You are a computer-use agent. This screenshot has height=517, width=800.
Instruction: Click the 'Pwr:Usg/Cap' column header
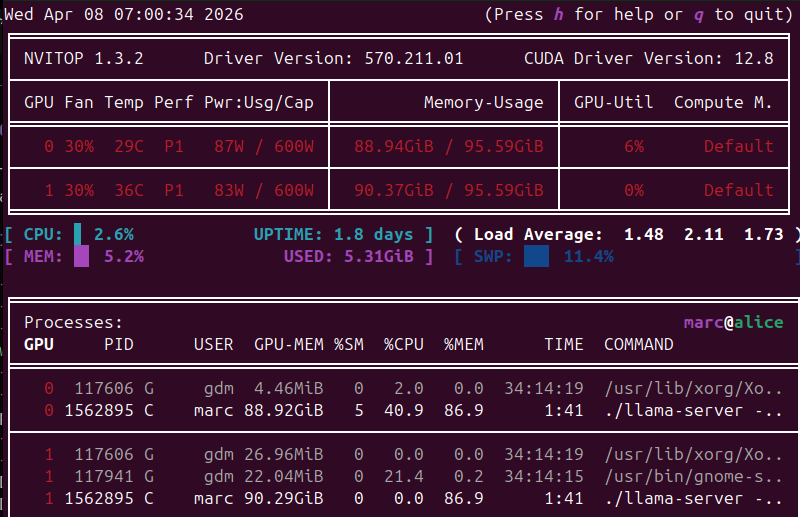point(259,103)
